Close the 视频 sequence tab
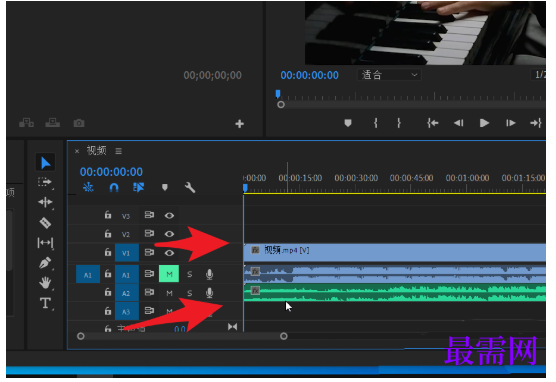The height and width of the screenshot is (382, 556). click(77, 151)
